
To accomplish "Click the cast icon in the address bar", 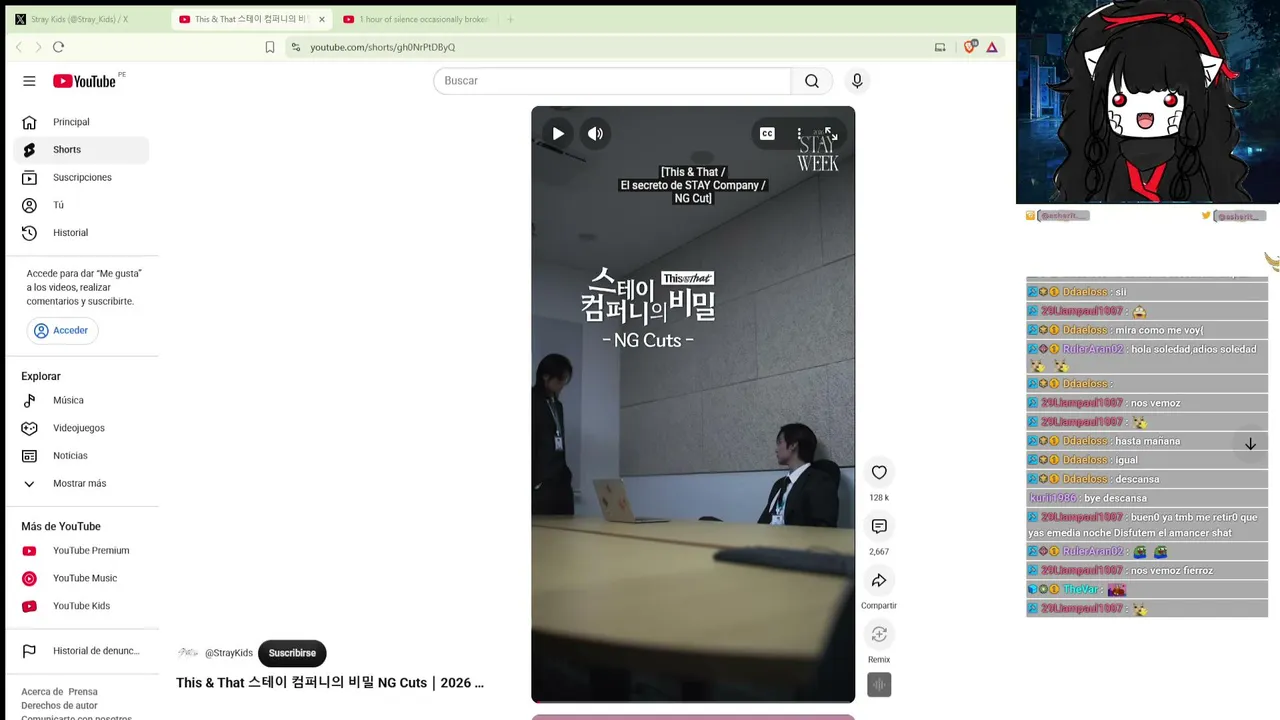I will 940,47.
